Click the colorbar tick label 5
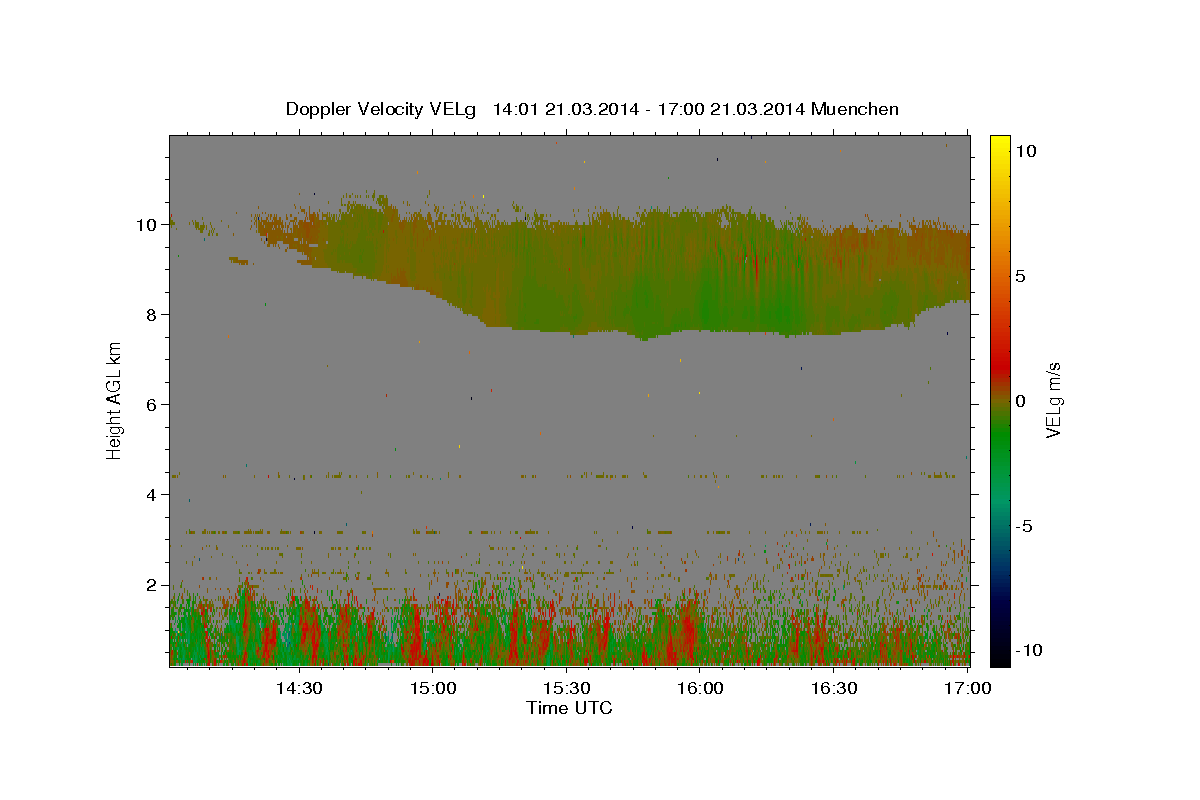Screen dimensions: 1200x800 [1020, 276]
